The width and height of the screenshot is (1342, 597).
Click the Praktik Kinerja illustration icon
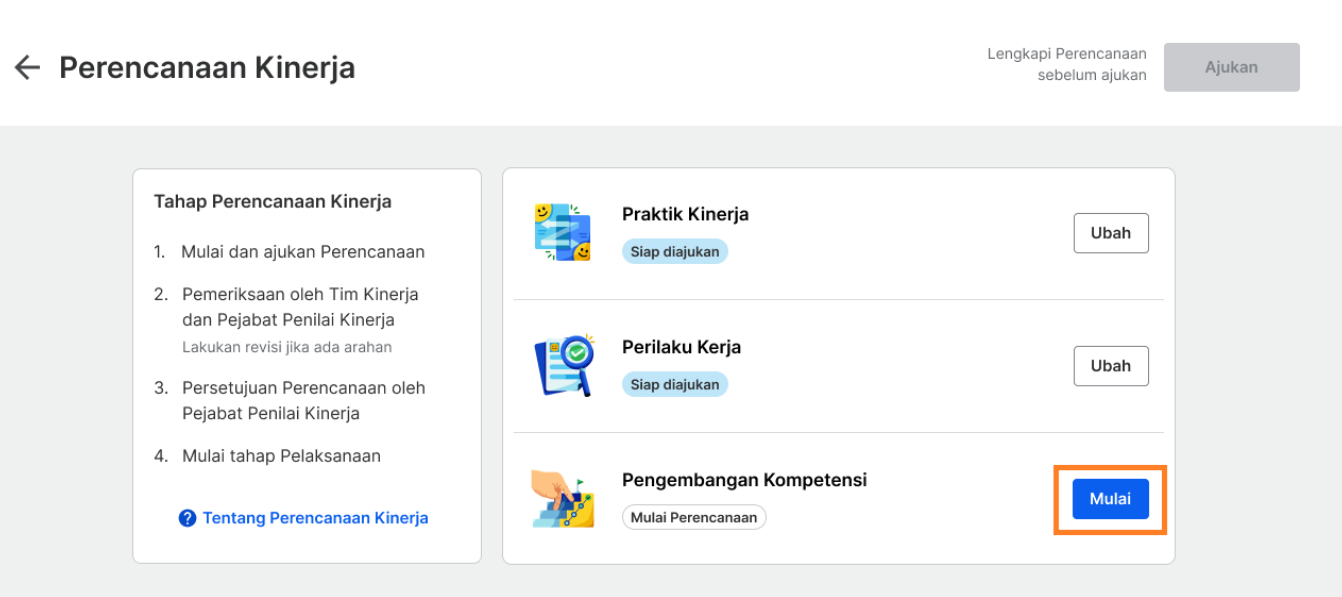click(x=562, y=232)
